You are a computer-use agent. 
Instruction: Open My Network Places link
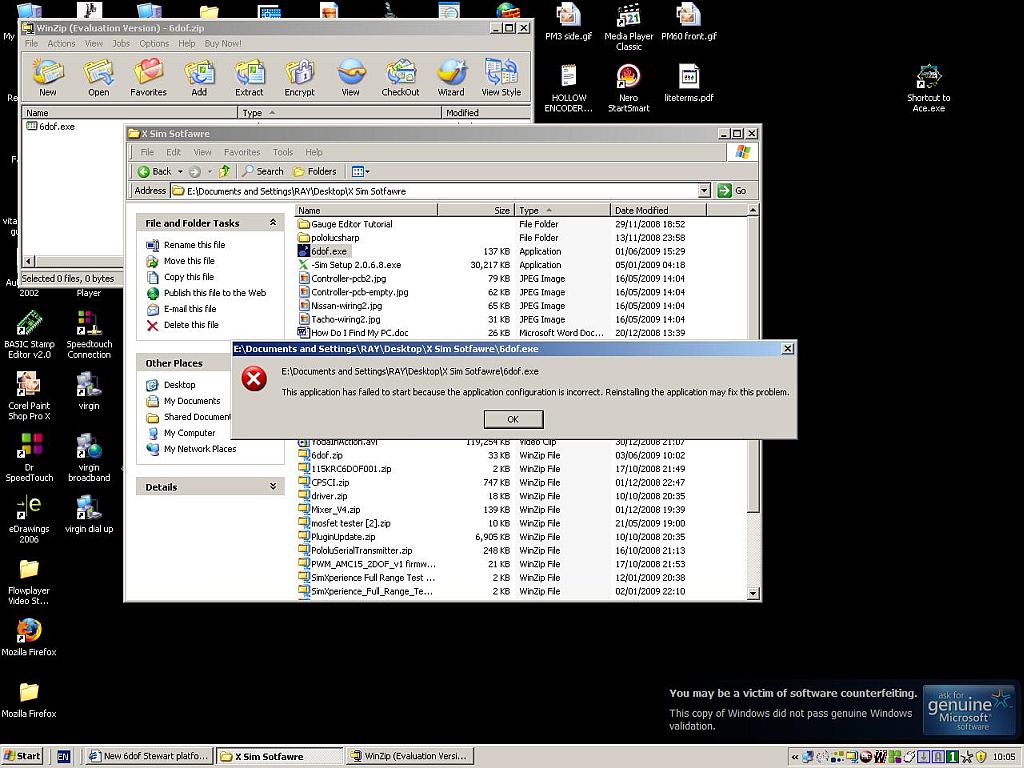pos(200,449)
